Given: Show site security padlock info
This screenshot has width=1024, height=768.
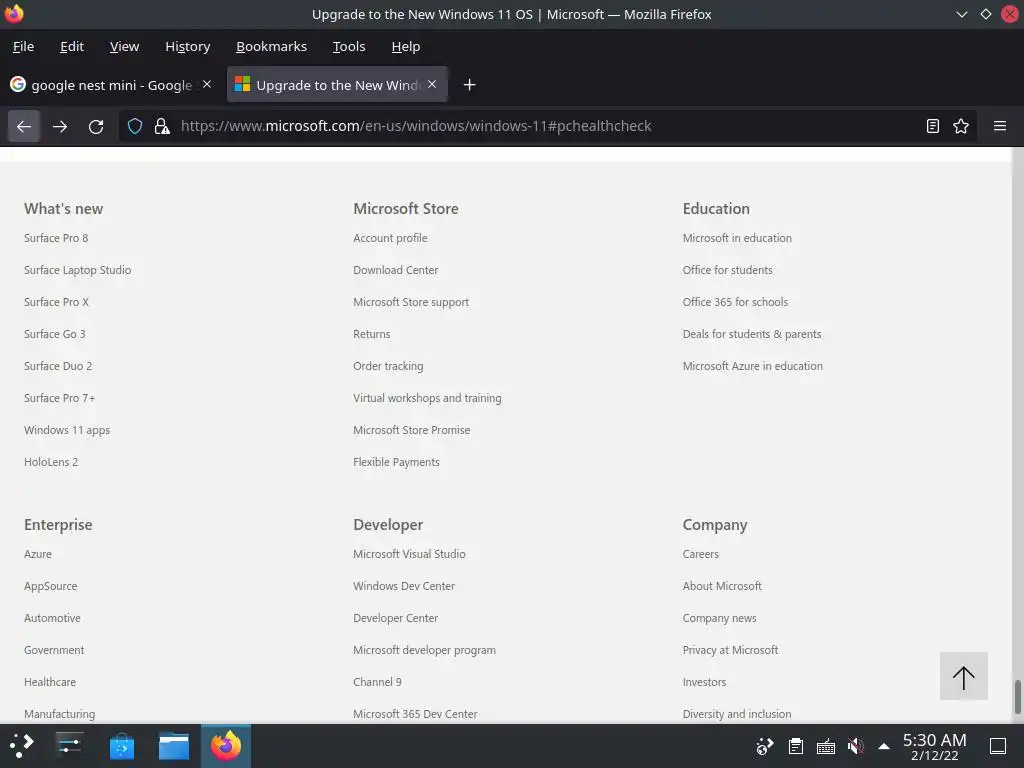Looking at the screenshot, I should tap(162, 126).
